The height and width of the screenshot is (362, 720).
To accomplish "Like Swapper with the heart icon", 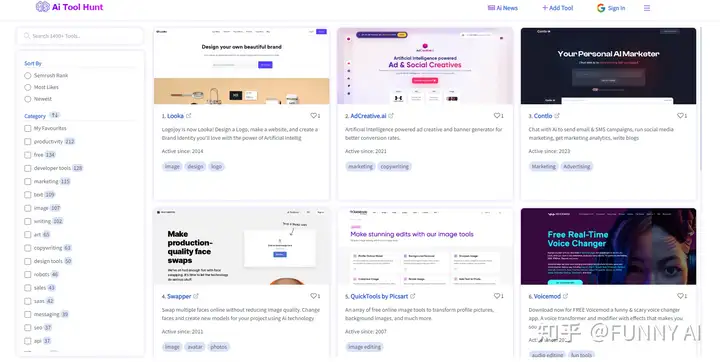I will [x=314, y=296].
